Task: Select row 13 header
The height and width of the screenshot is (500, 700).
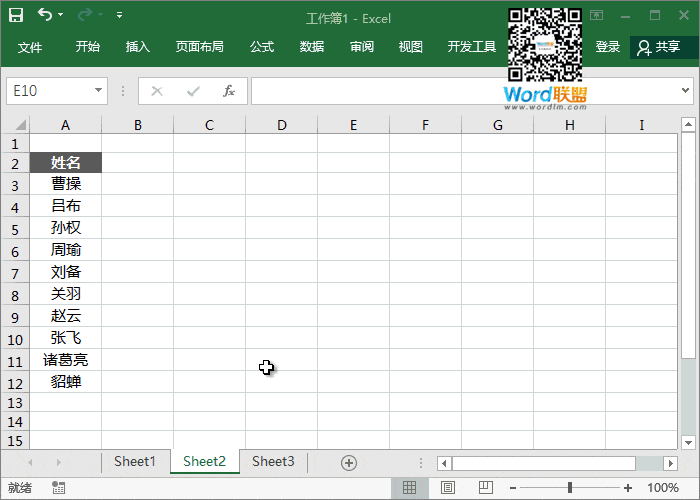Action: (15, 403)
